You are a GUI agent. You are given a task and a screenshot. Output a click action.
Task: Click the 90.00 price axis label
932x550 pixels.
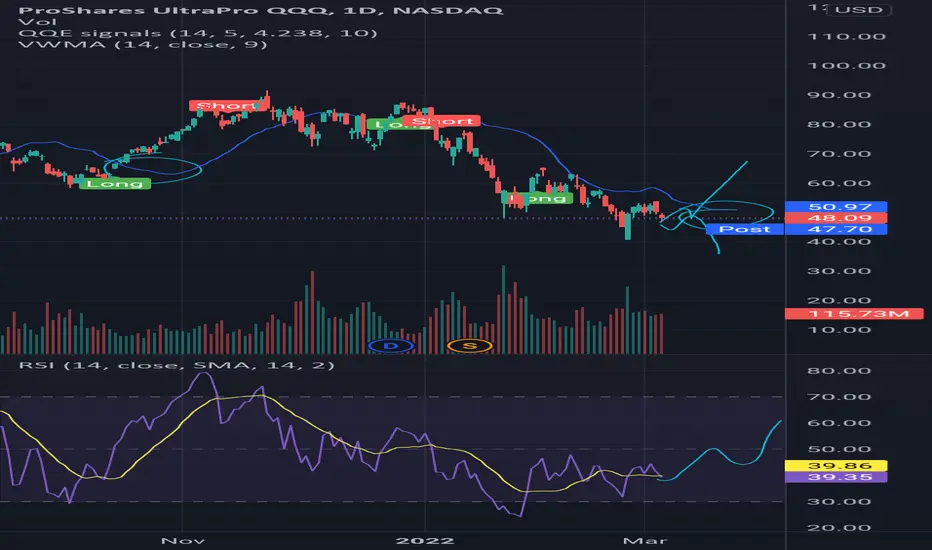tap(839, 95)
